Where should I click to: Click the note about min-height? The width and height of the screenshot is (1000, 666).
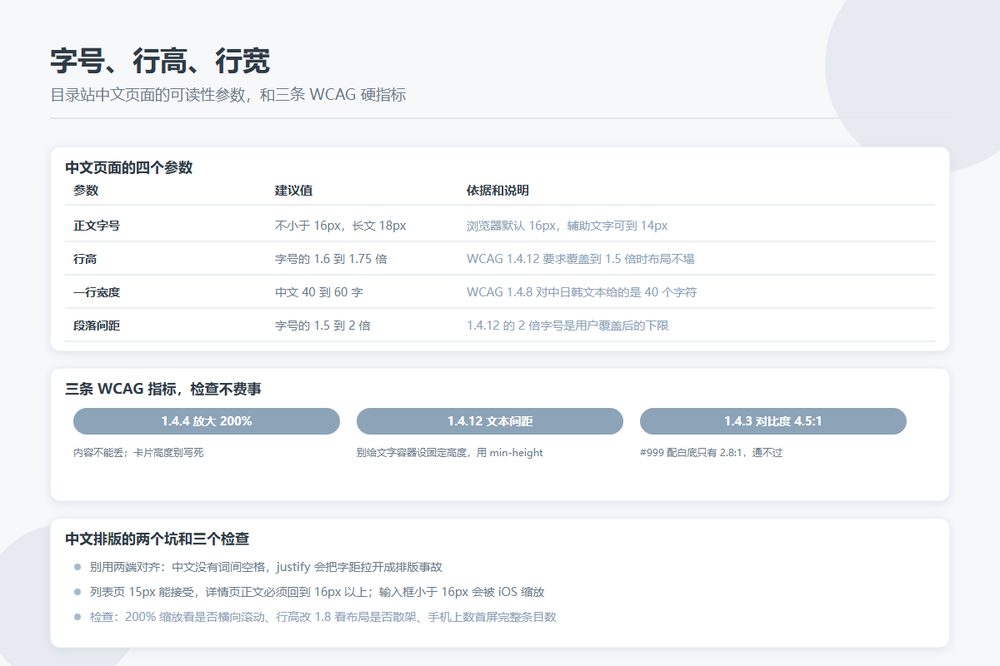point(450,452)
